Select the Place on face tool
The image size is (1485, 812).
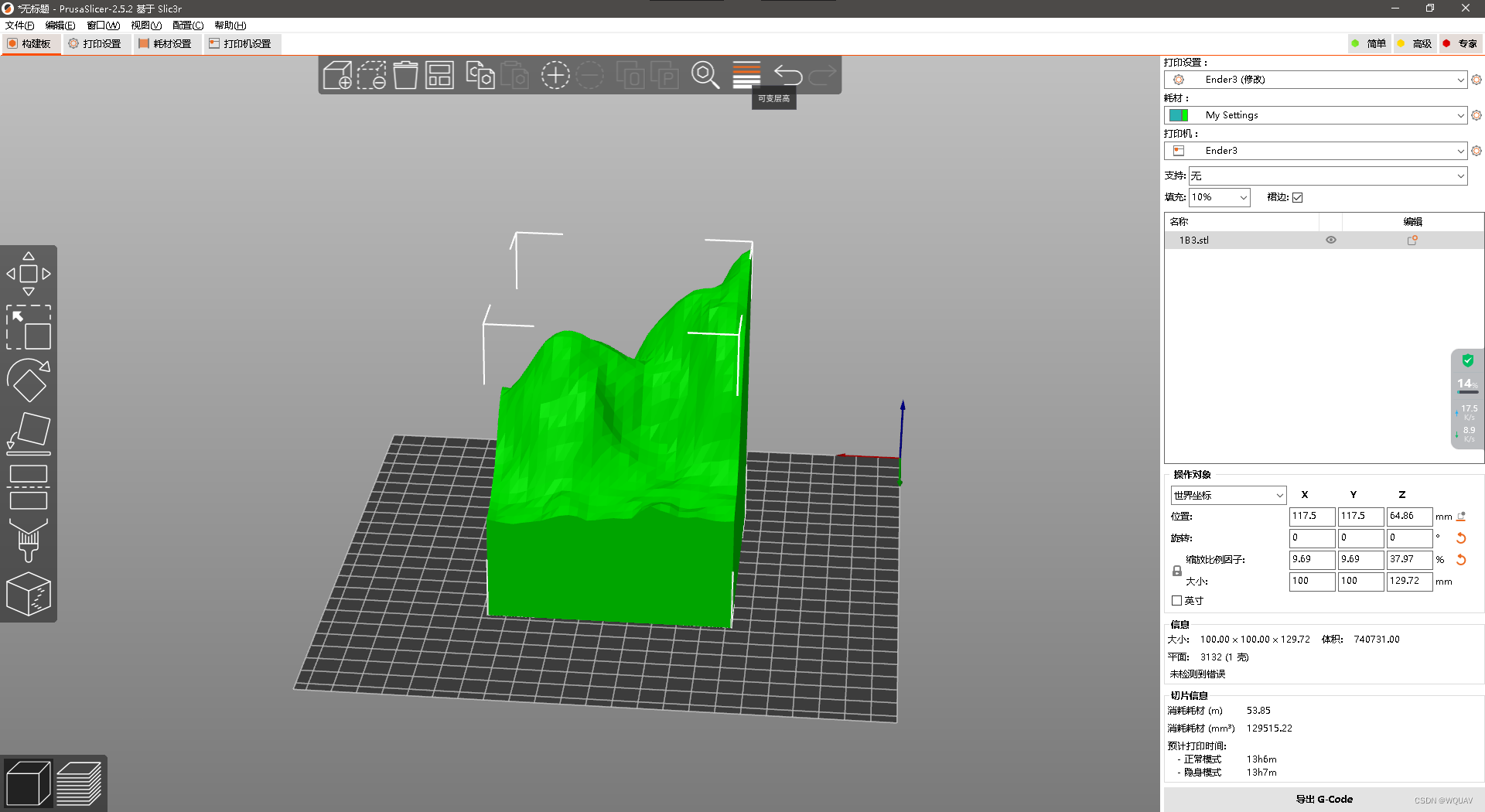29,434
